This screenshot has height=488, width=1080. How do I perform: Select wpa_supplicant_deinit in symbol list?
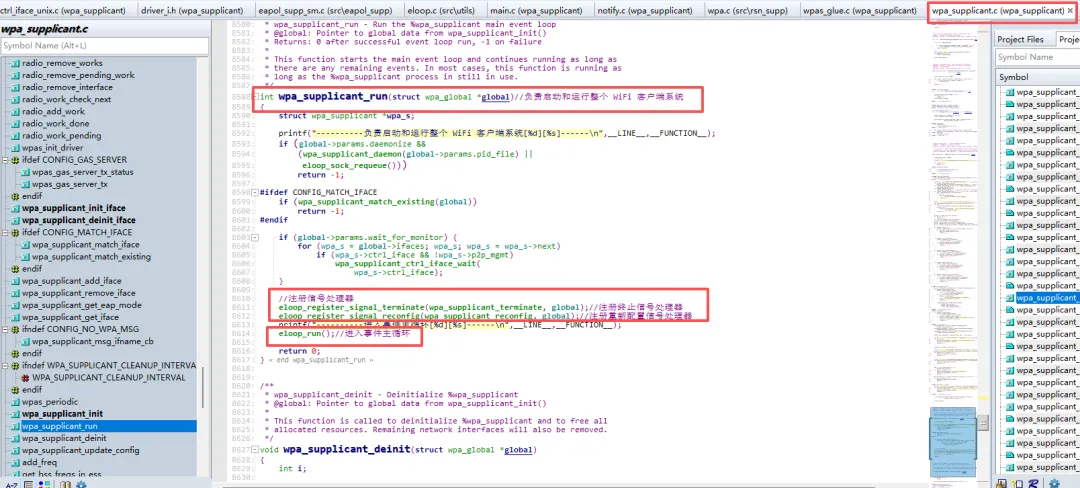(x=64, y=438)
